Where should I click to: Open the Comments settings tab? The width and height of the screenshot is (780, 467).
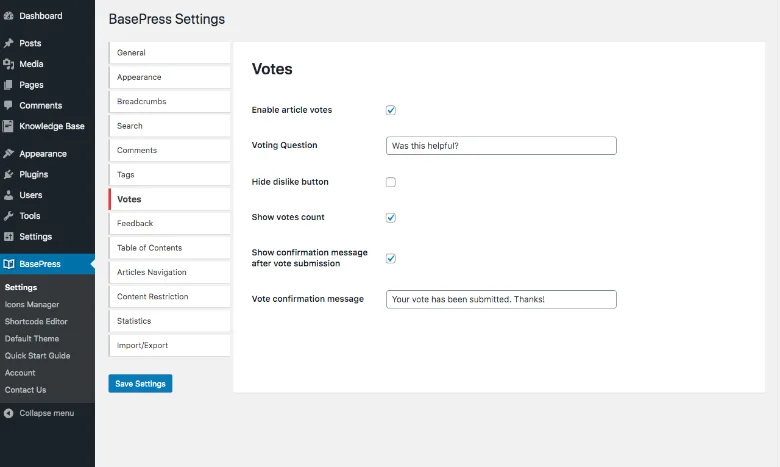170,150
